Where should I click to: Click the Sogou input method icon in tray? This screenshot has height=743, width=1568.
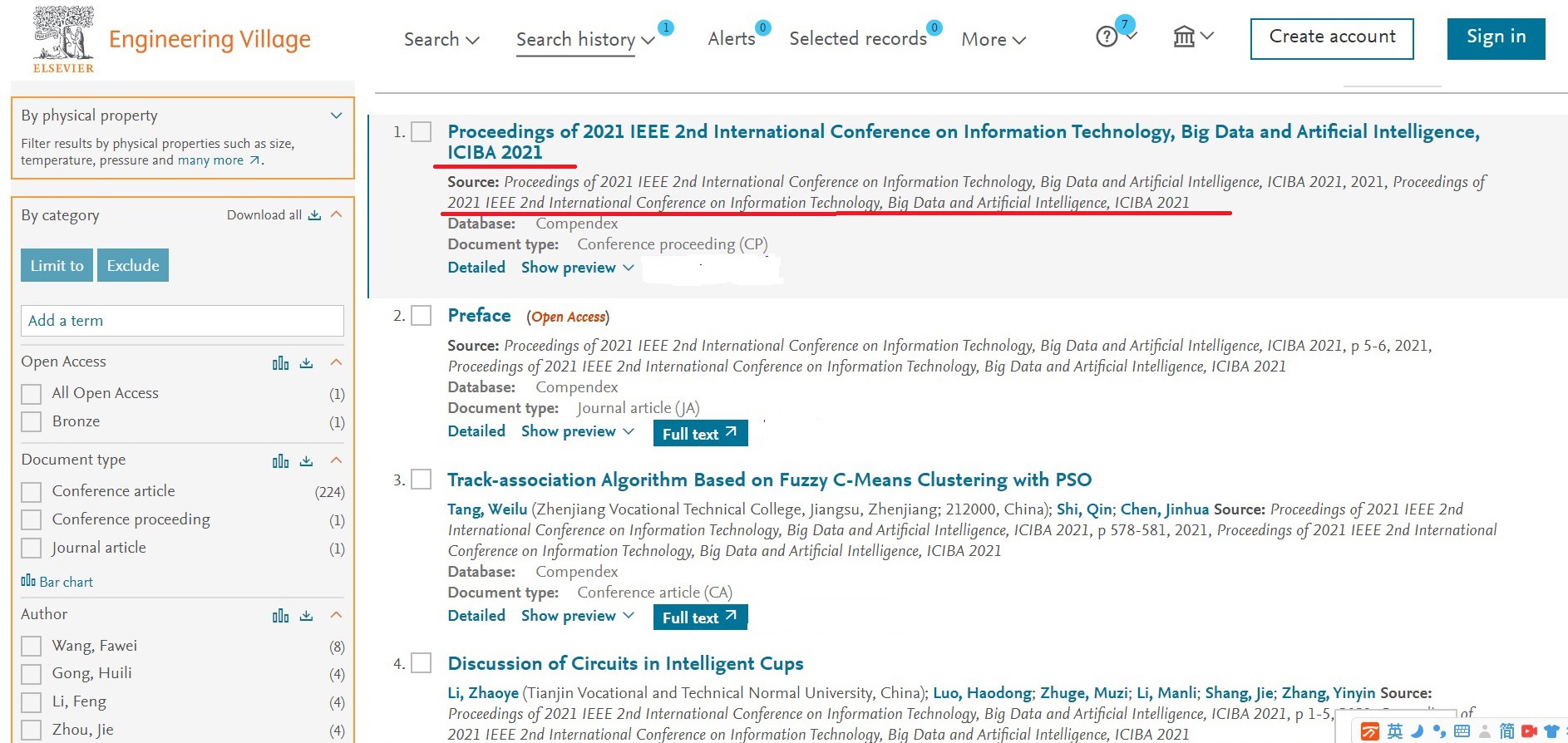(1369, 731)
